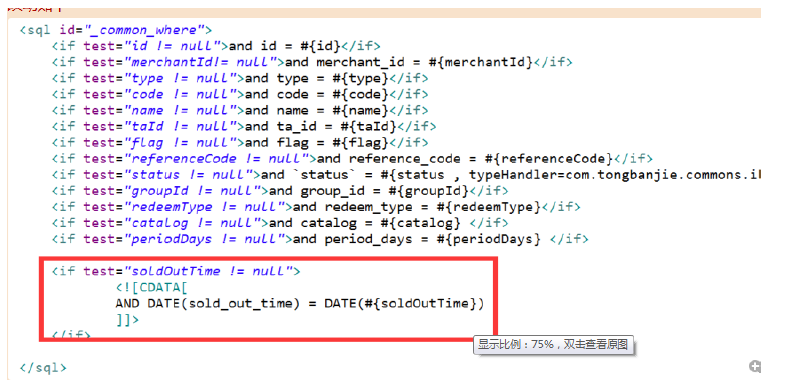
Task: Click the line with 'redeem_type = #{redeemType}'
Action: (316, 207)
